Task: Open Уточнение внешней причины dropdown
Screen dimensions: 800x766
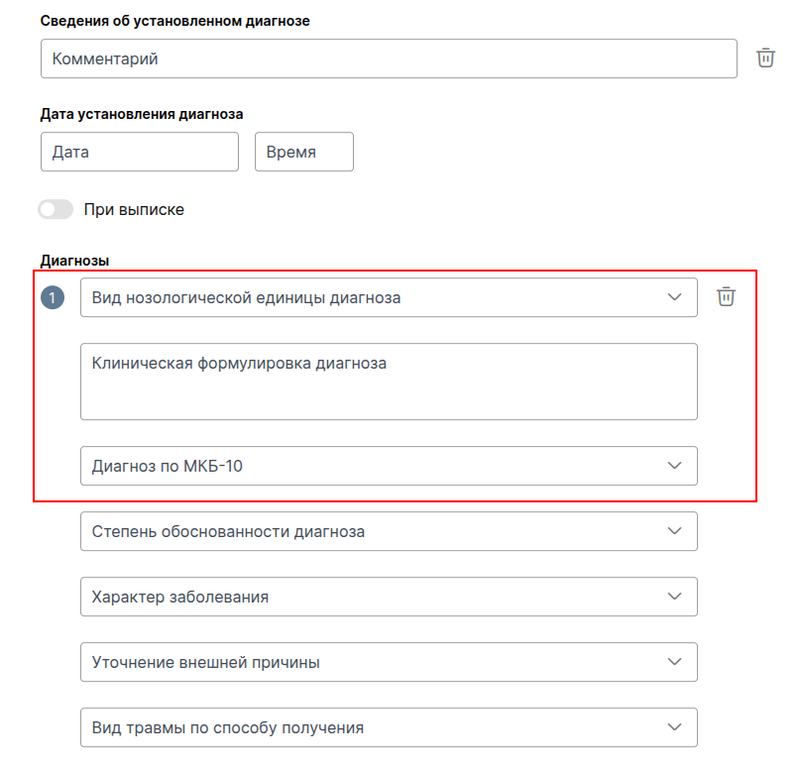Action: click(389, 662)
